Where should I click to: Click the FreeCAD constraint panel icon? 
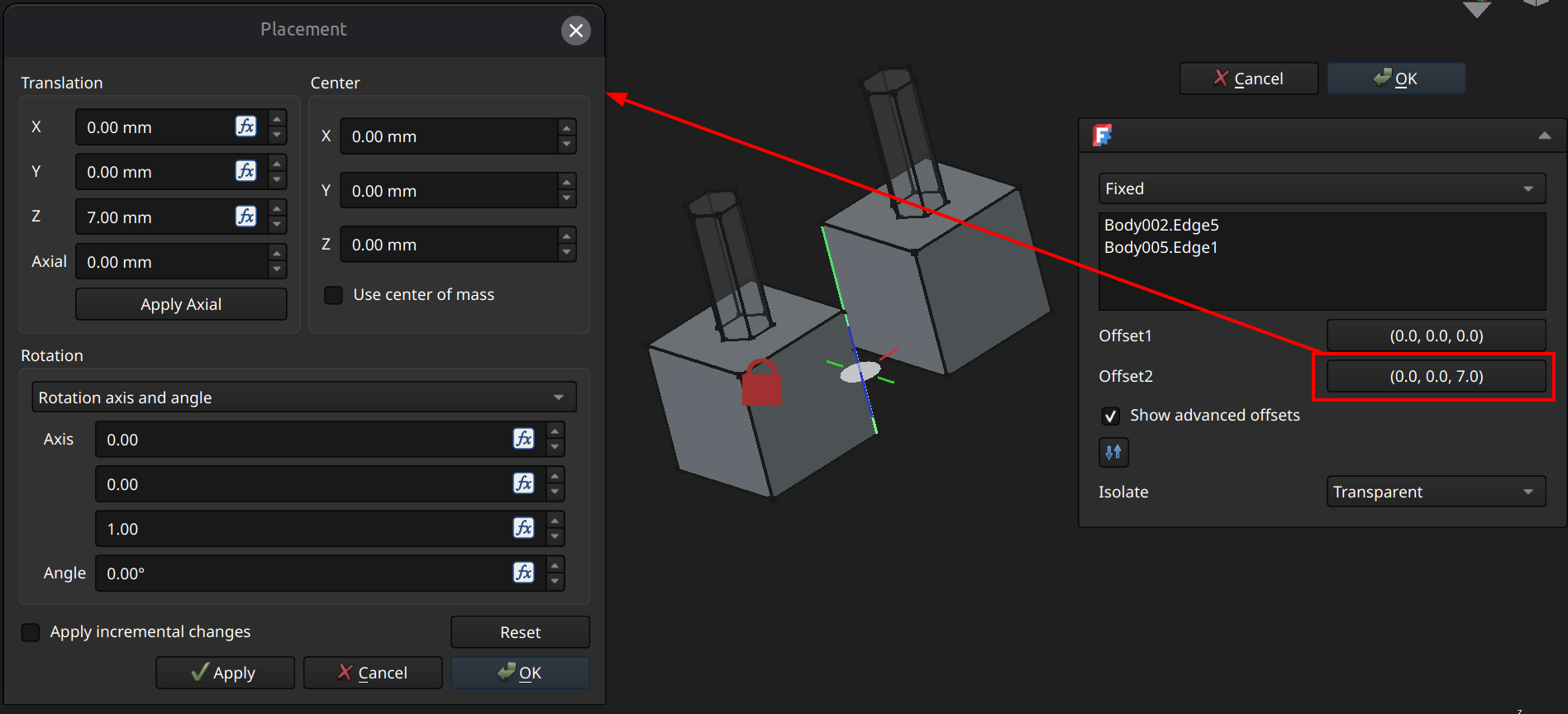tap(1103, 135)
